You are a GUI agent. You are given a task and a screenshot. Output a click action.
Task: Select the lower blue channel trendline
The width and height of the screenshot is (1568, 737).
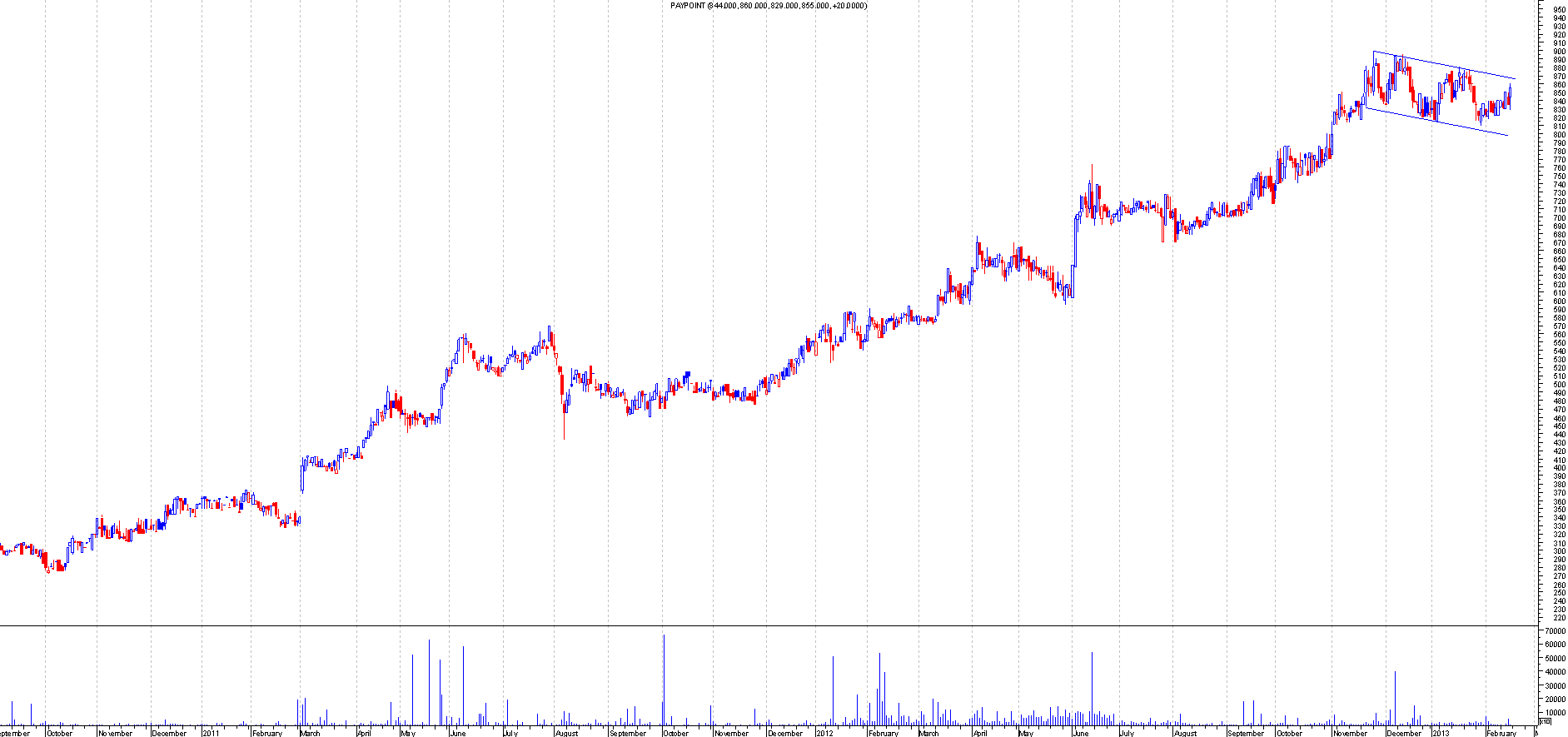pyautogui.click(x=1436, y=122)
